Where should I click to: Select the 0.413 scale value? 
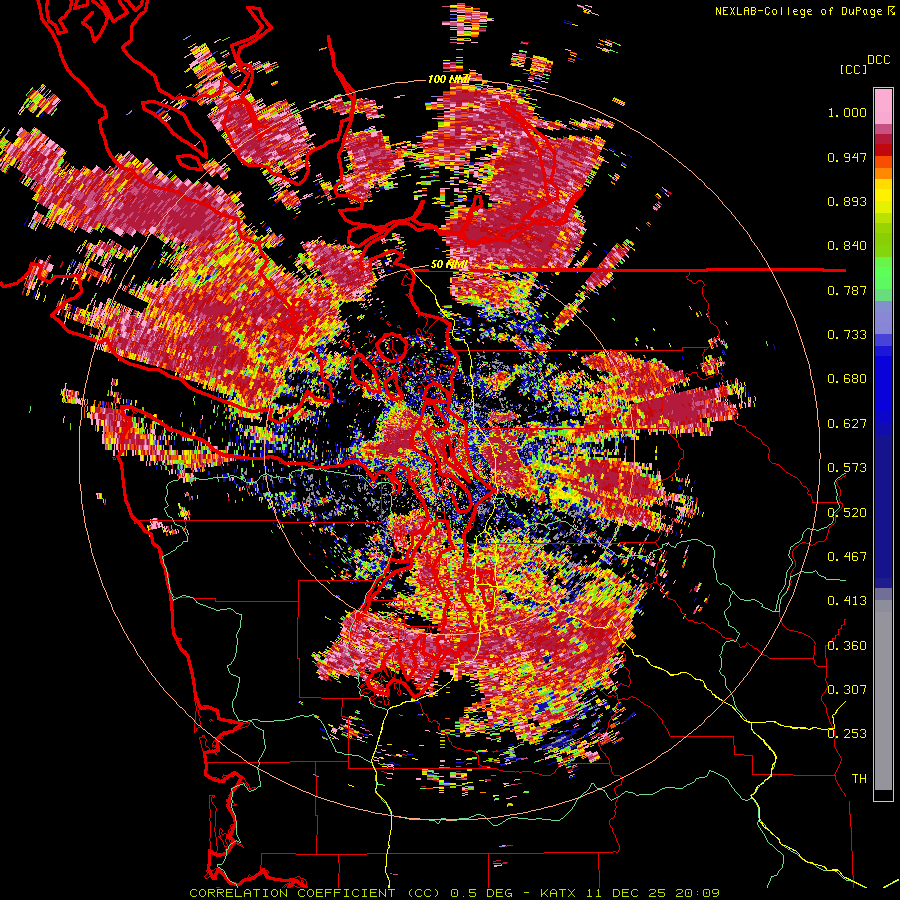click(847, 601)
